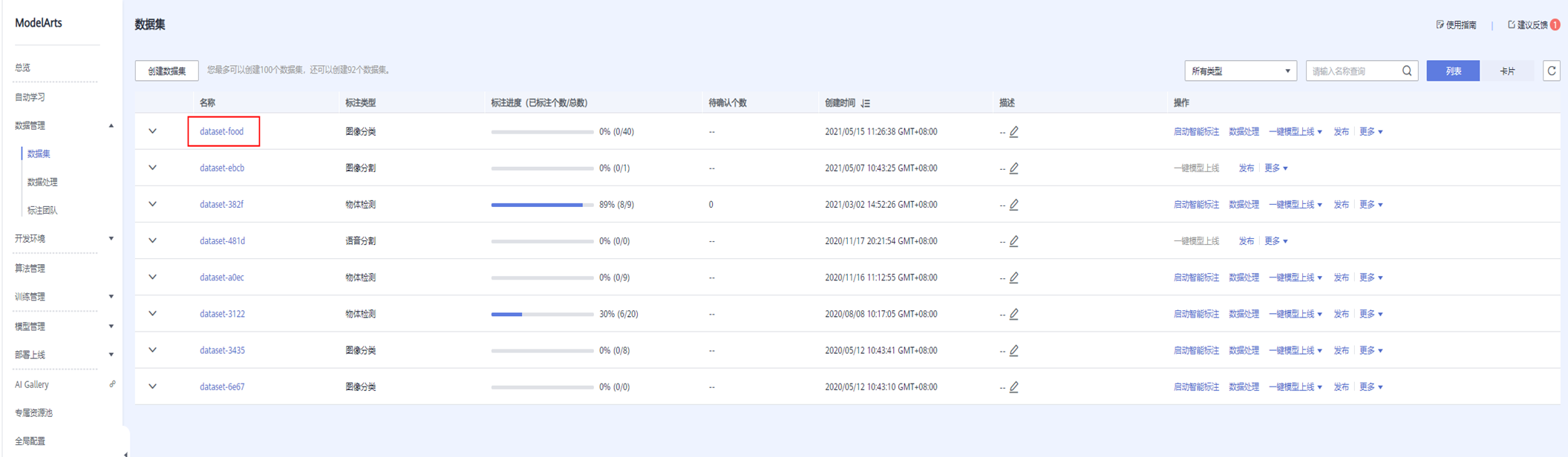Image resolution: width=1568 pixels, height=457 pixels.
Task: Click the pencil icon for dataset-382f
Action: [1014, 205]
